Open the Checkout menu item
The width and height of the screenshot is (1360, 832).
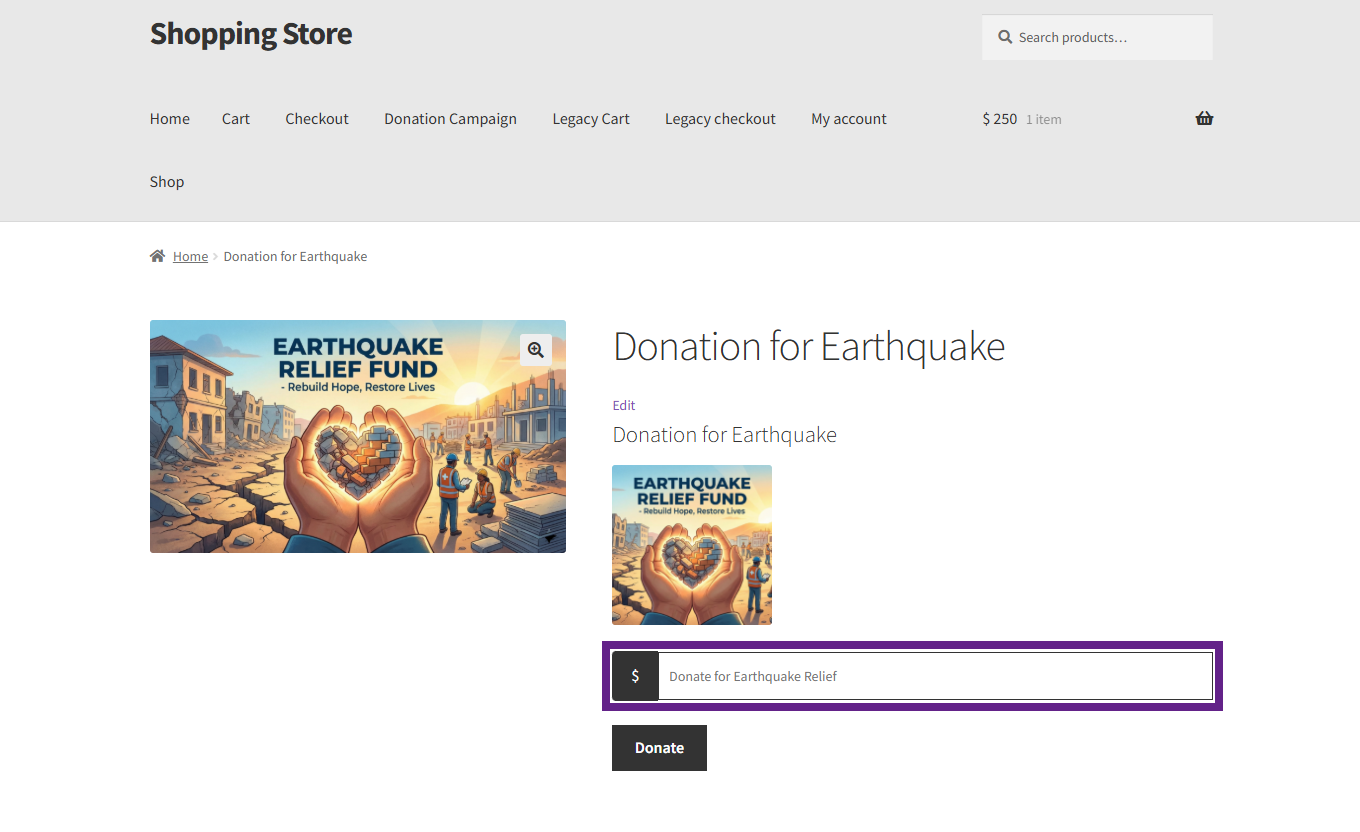[317, 119]
